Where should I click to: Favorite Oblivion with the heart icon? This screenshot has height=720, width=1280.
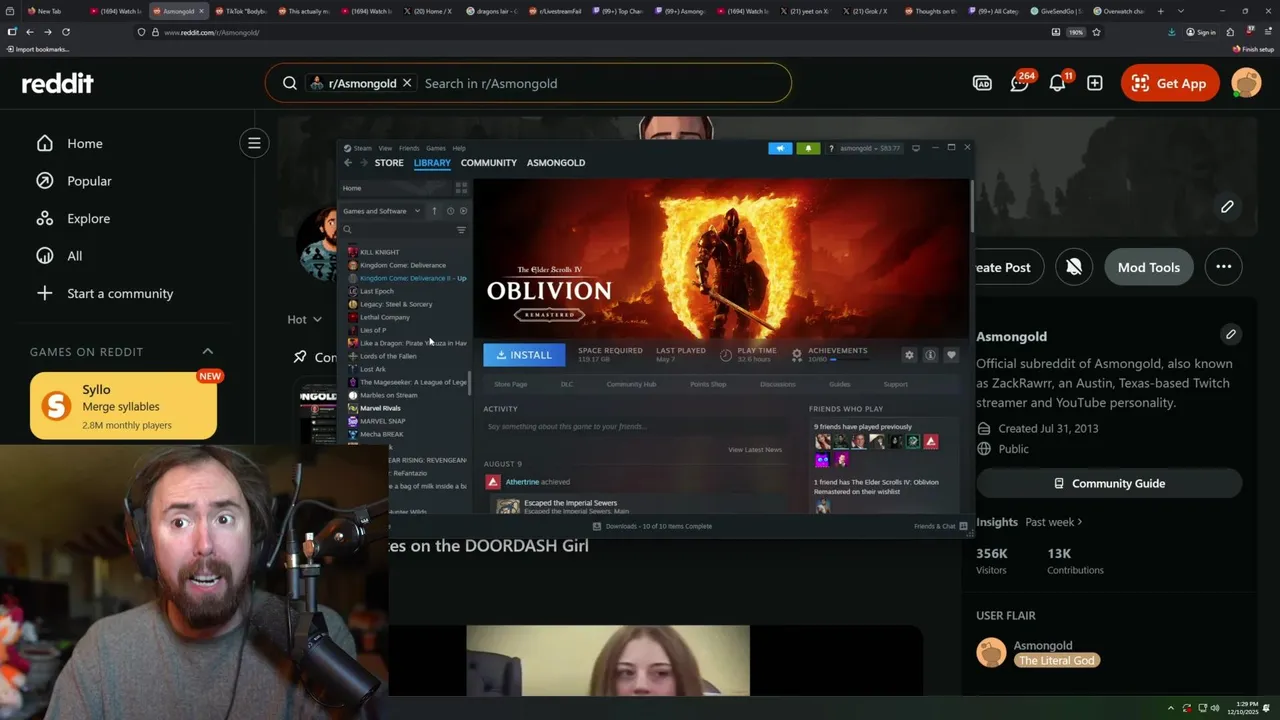(951, 355)
